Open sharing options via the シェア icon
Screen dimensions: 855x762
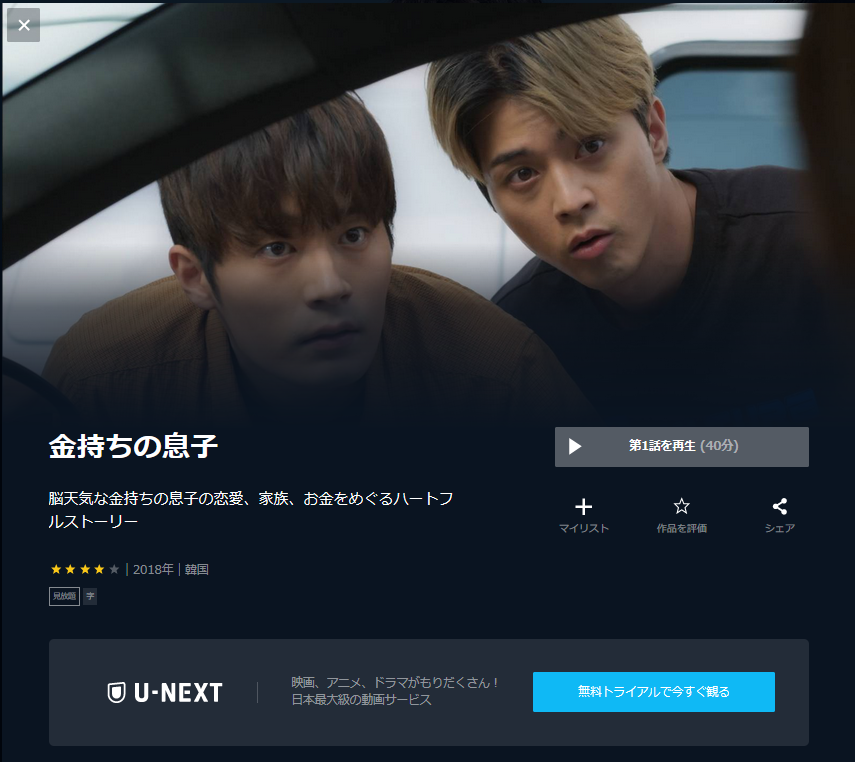780,506
